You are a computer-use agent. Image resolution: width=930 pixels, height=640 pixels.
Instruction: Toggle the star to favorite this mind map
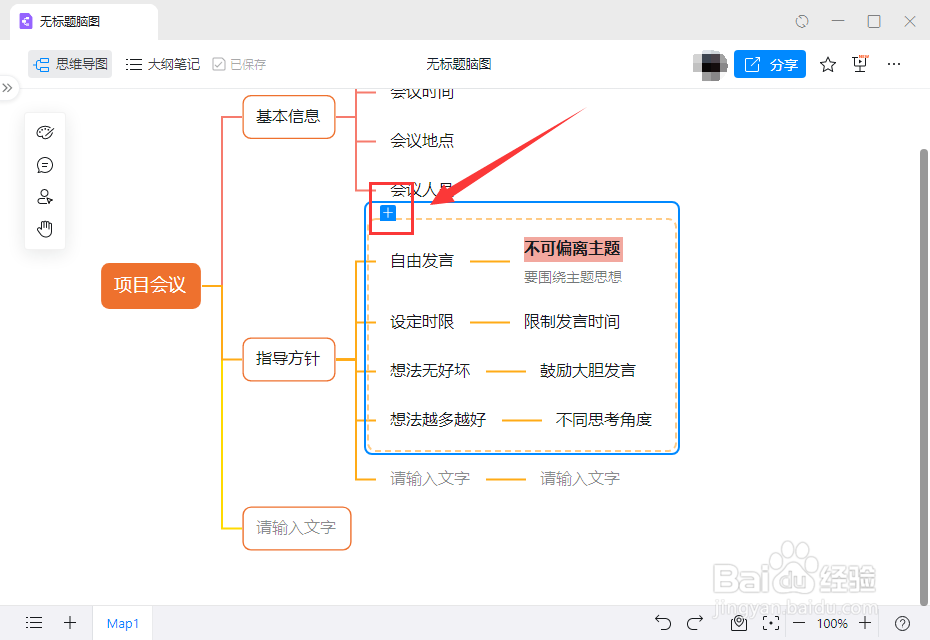(827, 63)
